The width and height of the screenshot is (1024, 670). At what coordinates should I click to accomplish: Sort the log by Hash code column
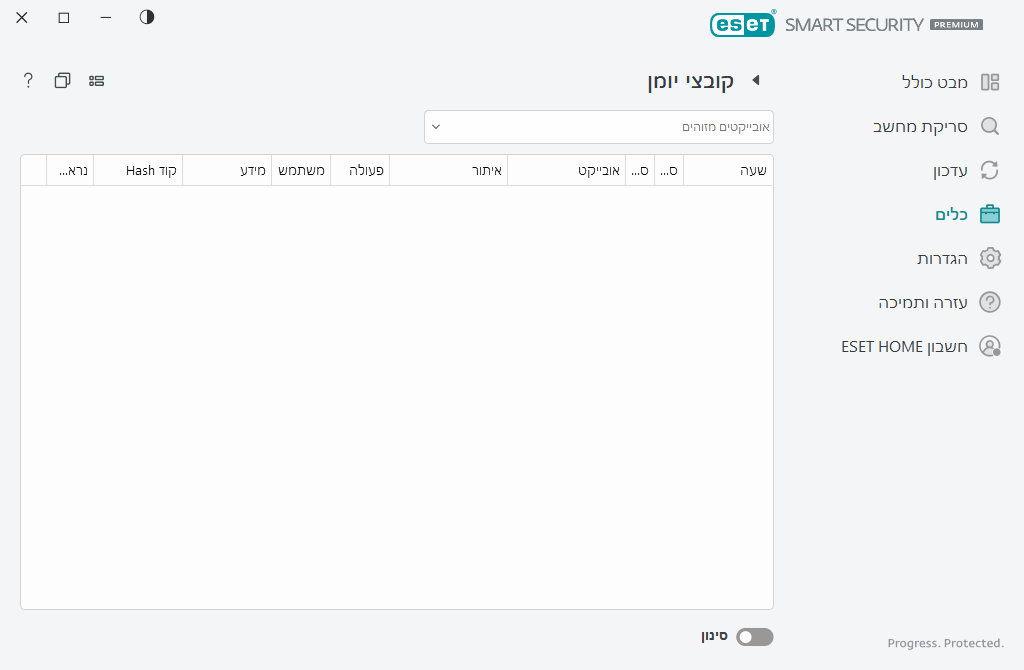click(138, 171)
